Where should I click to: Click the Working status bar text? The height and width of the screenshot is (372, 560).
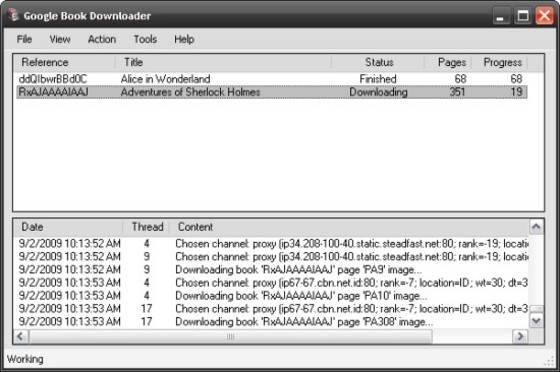pyautogui.click(x=25, y=359)
